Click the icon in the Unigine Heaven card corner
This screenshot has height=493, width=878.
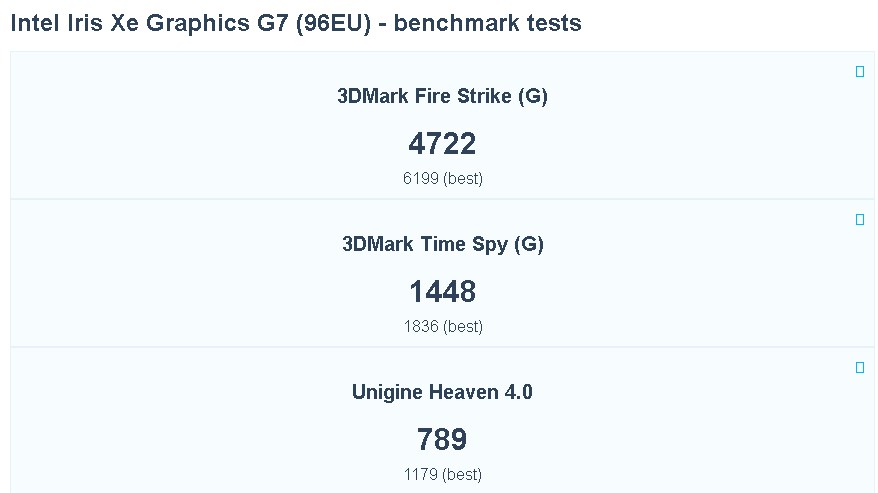point(860,368)
